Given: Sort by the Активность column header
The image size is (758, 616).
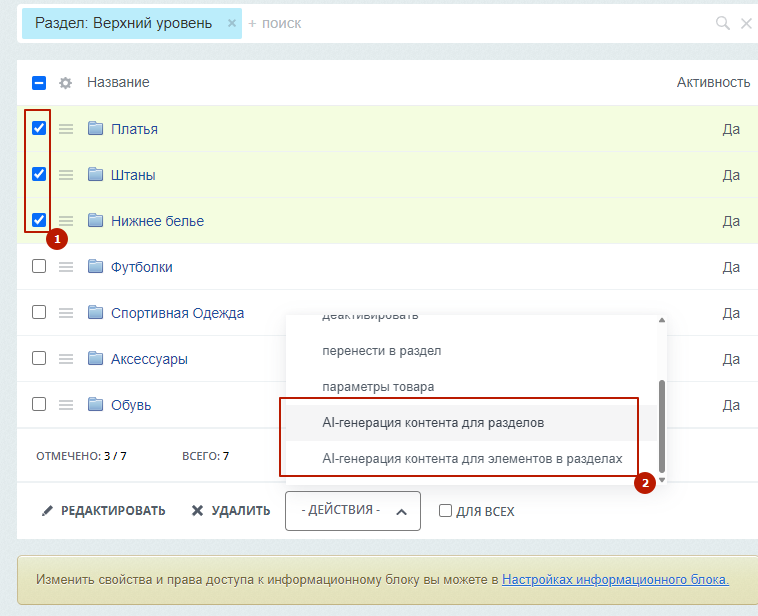Looking at the screenshot, I should [714, 82].
